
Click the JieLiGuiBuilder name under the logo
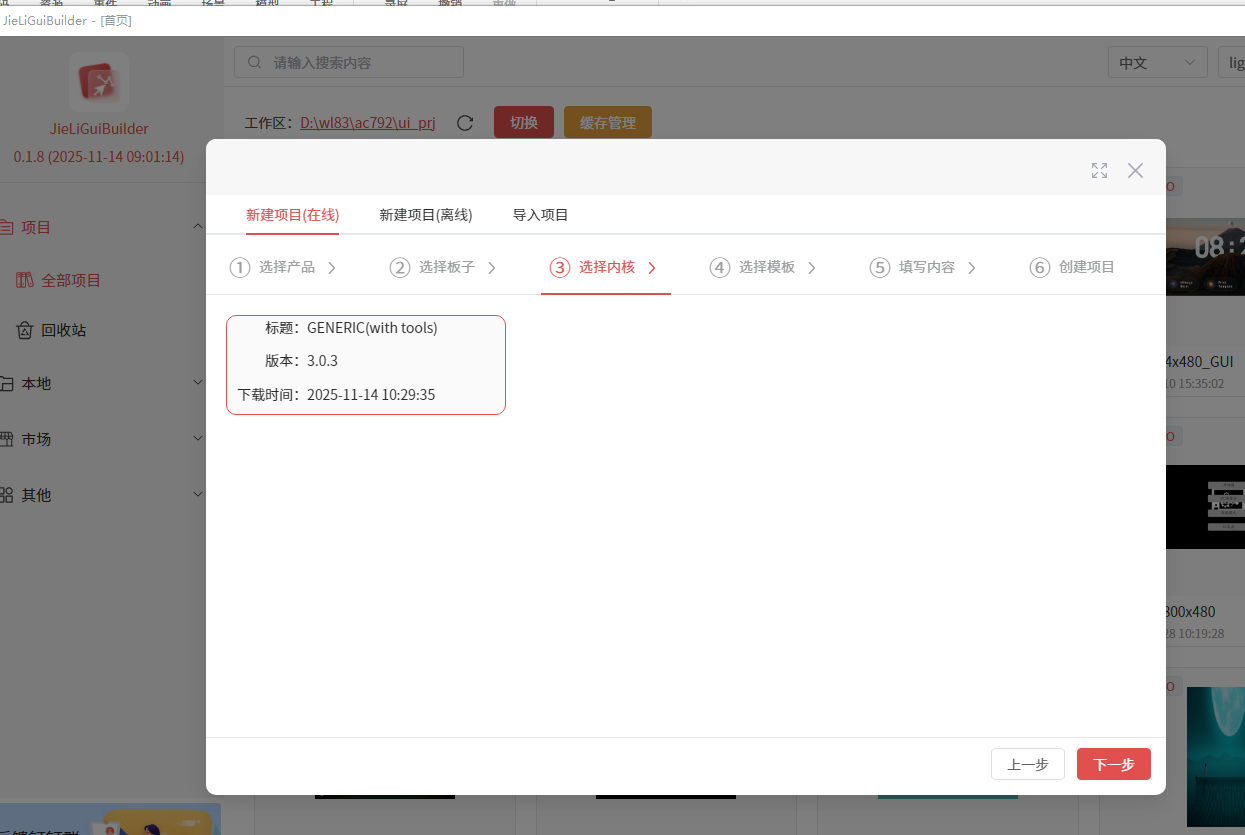[99, 129]
